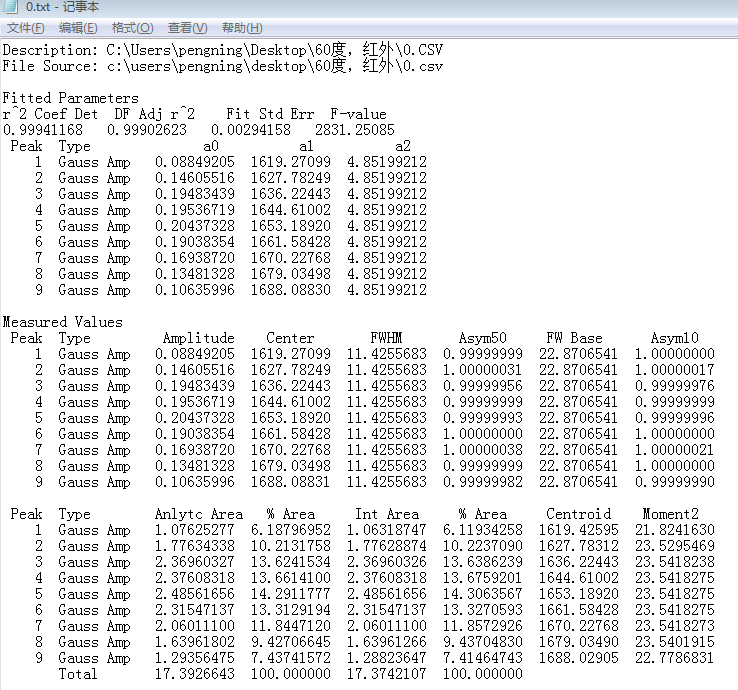Screen dimensions: 738x690
Task: Click Moment2 value 22.7786831
Action: (x=674, y=658)
